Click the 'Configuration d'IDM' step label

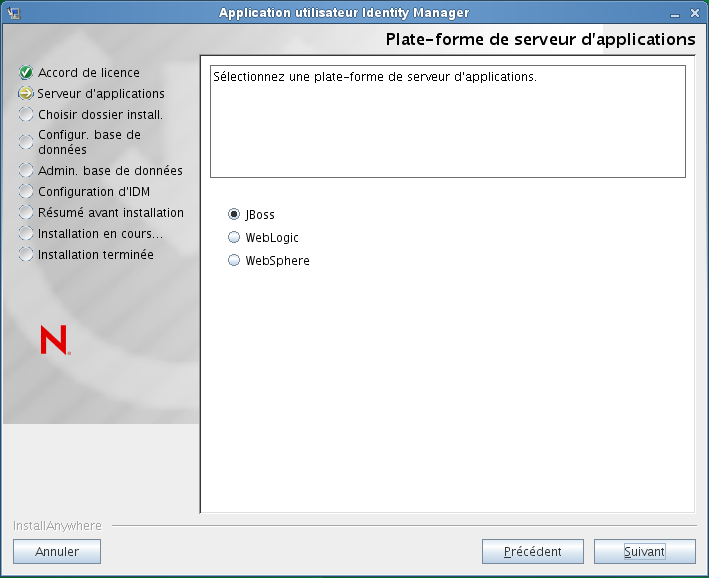[x=94, y=192]
